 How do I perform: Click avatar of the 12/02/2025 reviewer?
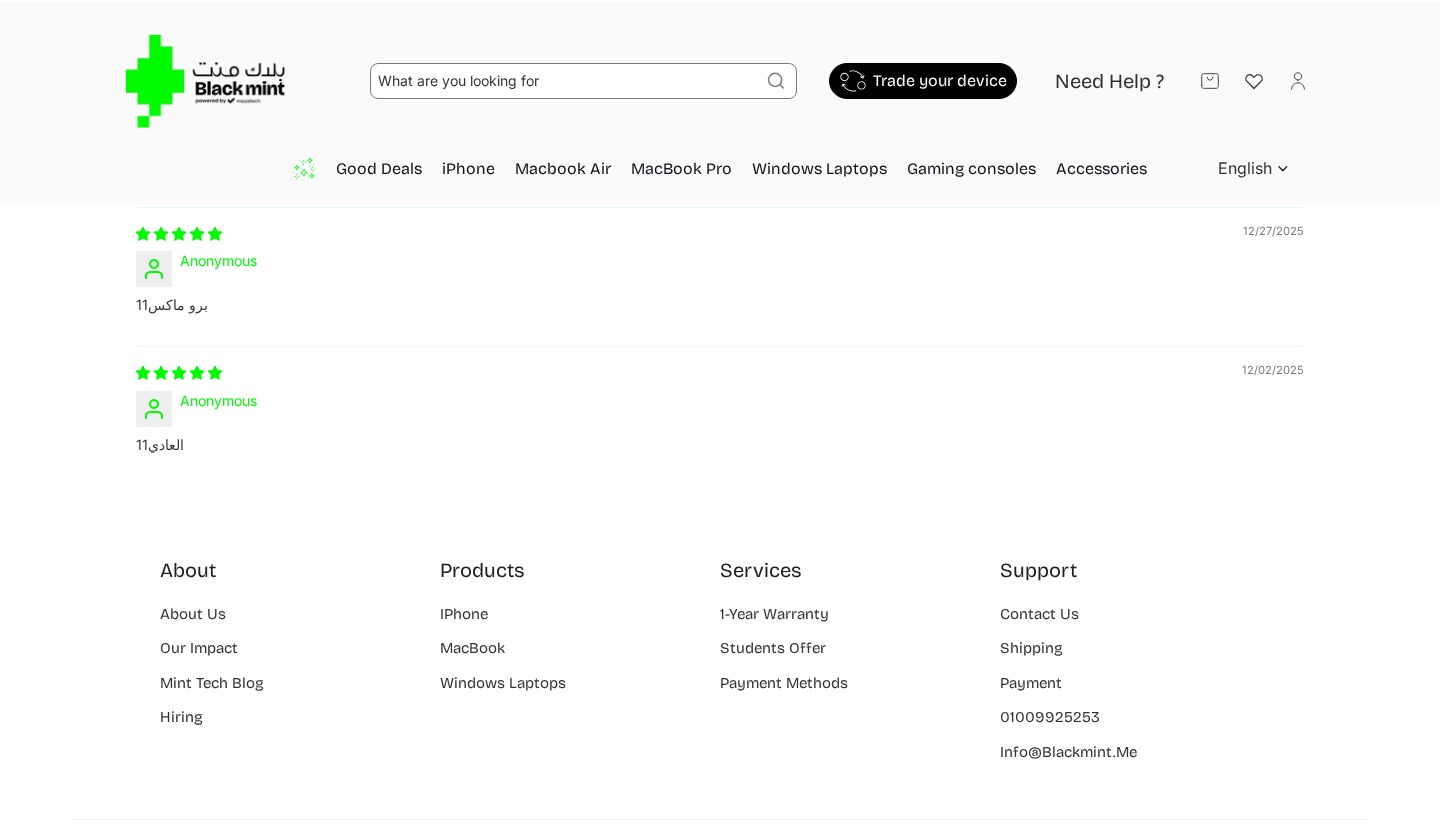pyautogui.click(x=154, y=409)
